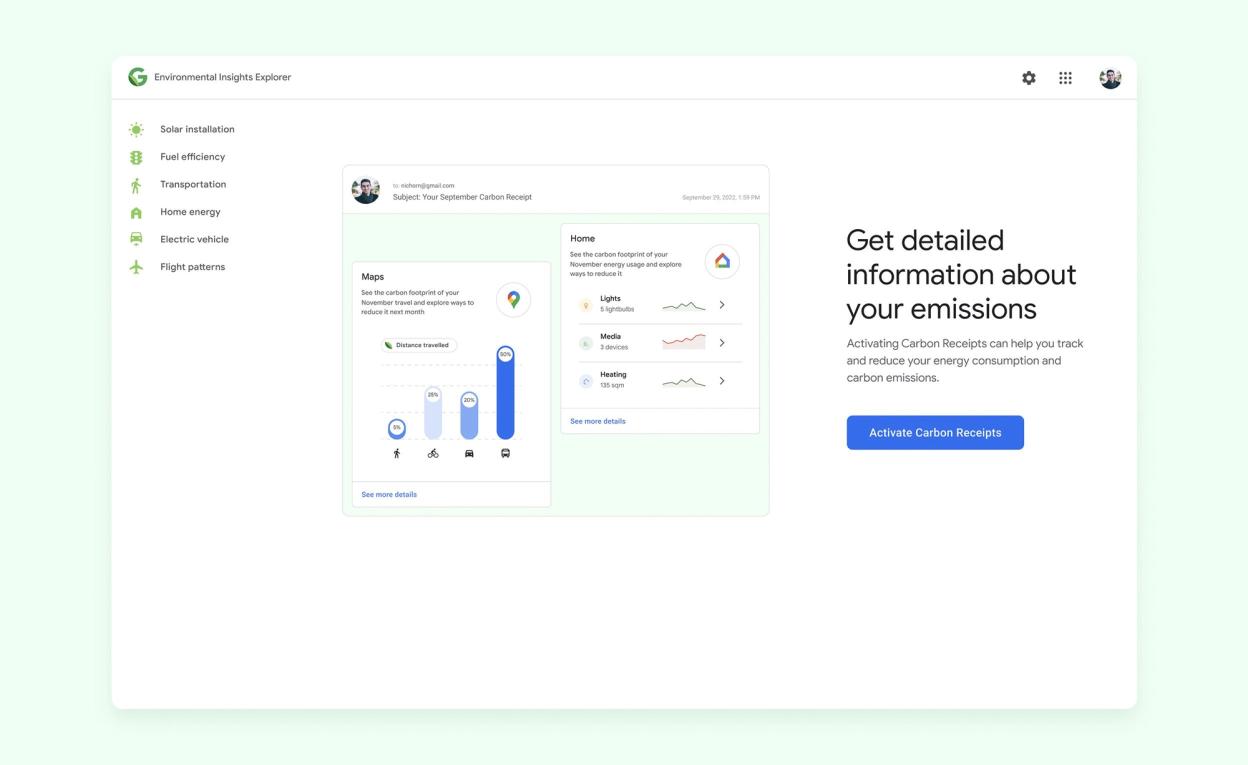This screenshot has width=1248, height=765.
Task: Click the Fuel efficiency traffic light icon
Action: click(136, 157)
